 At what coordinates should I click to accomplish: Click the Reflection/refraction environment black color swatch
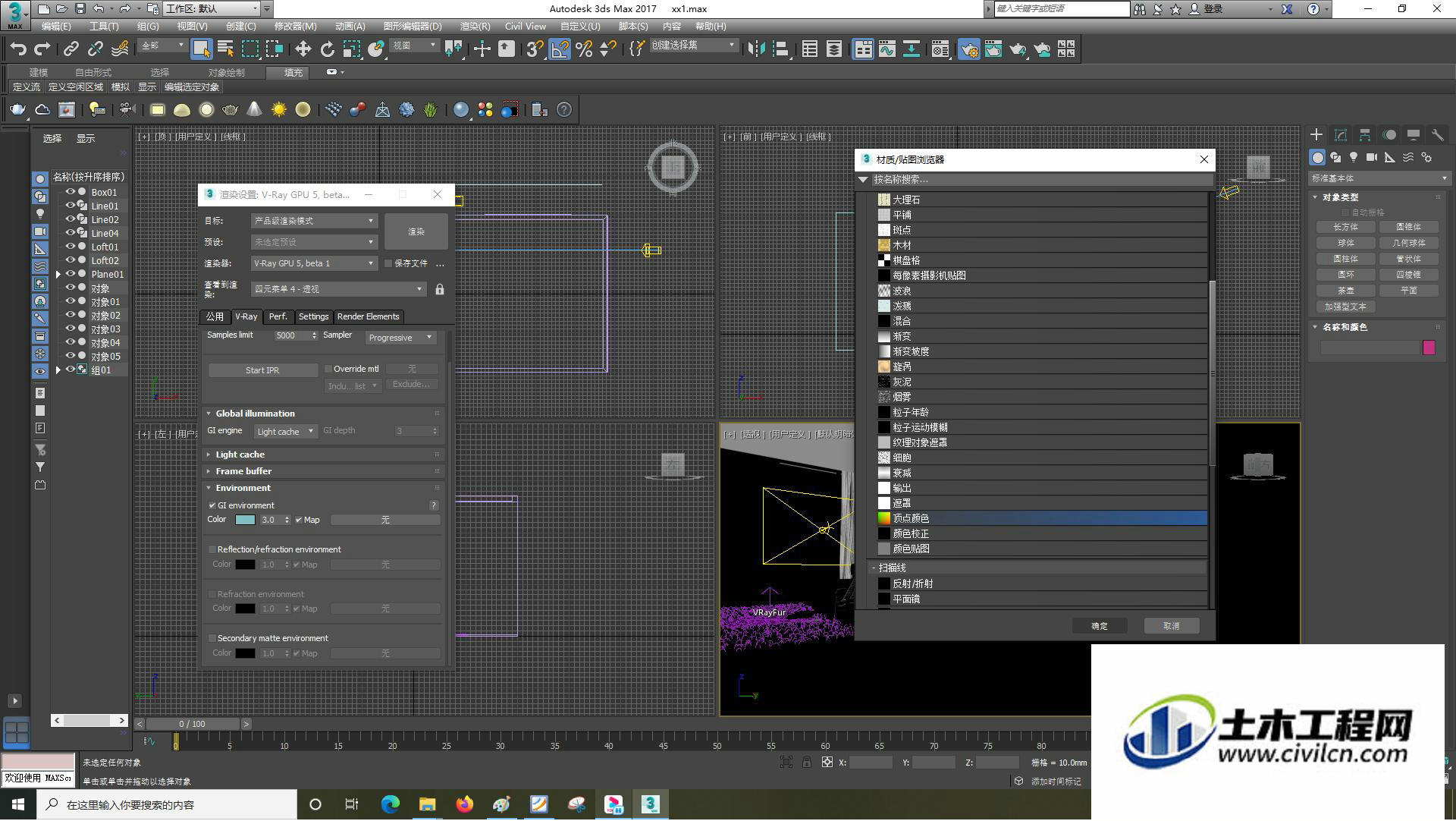tap(245, 565)
